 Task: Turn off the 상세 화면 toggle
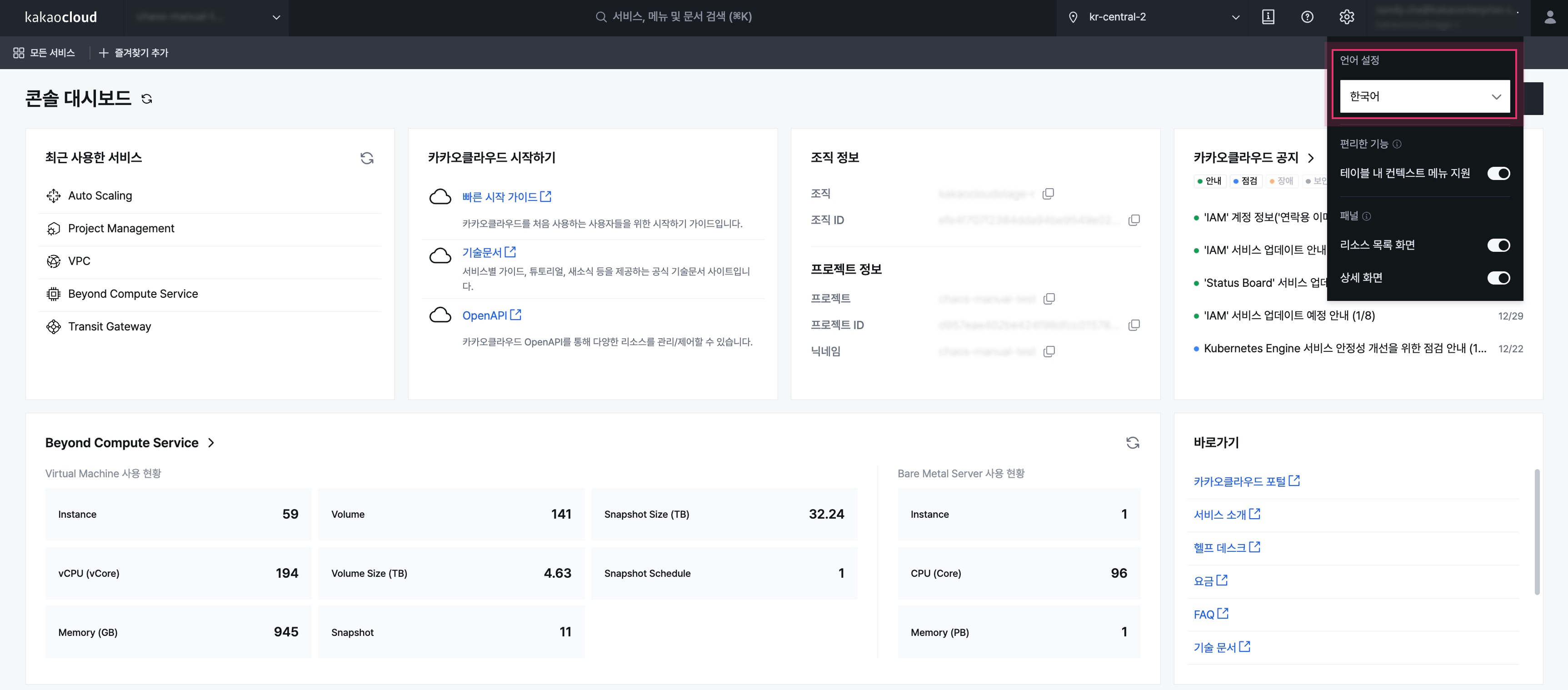coord(1498,278)
